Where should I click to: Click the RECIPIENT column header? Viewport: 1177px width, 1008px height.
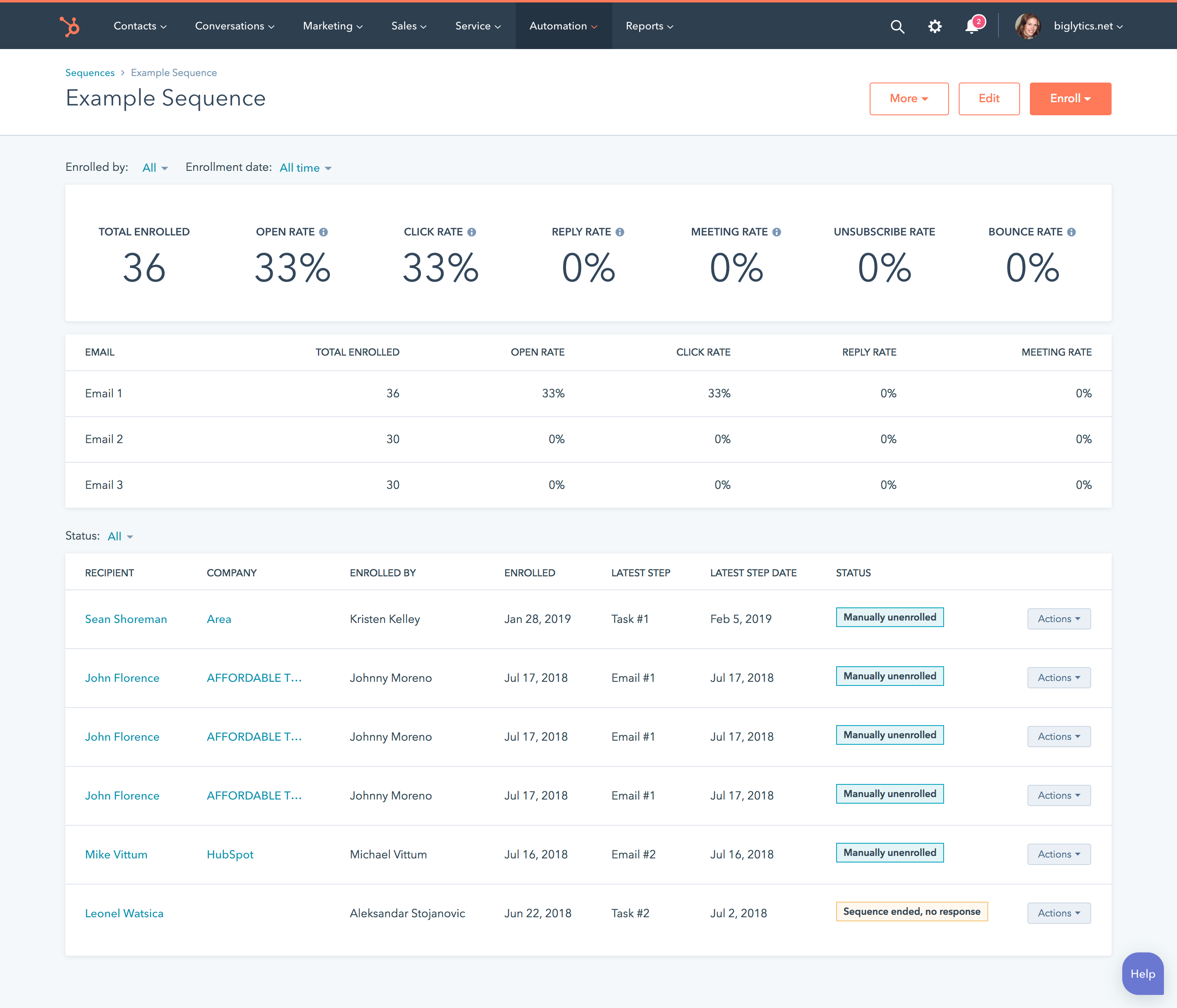coord(110,573)
